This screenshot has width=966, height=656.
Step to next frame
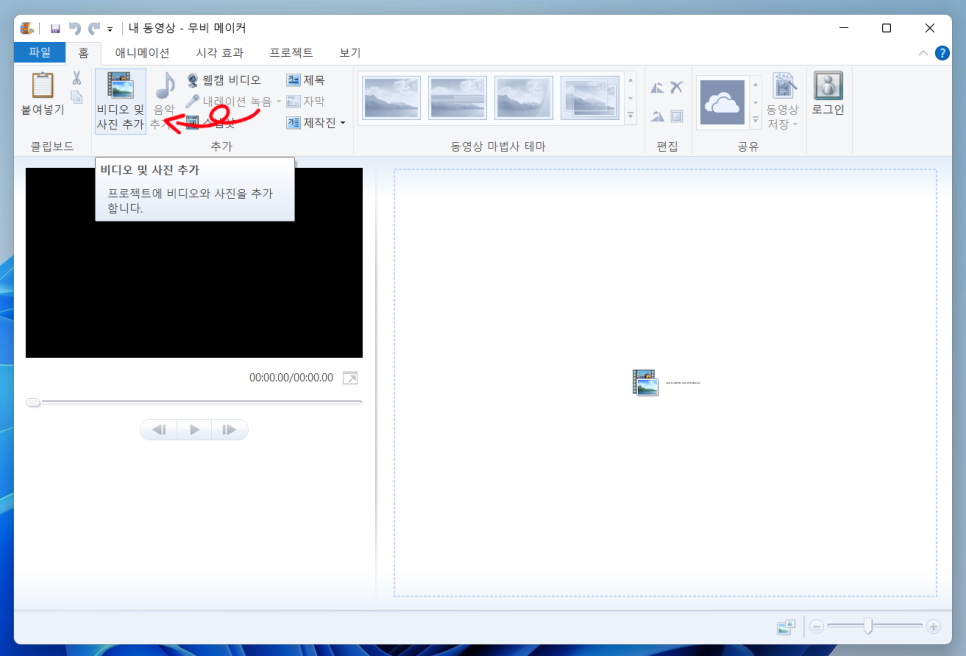(229, 429)
